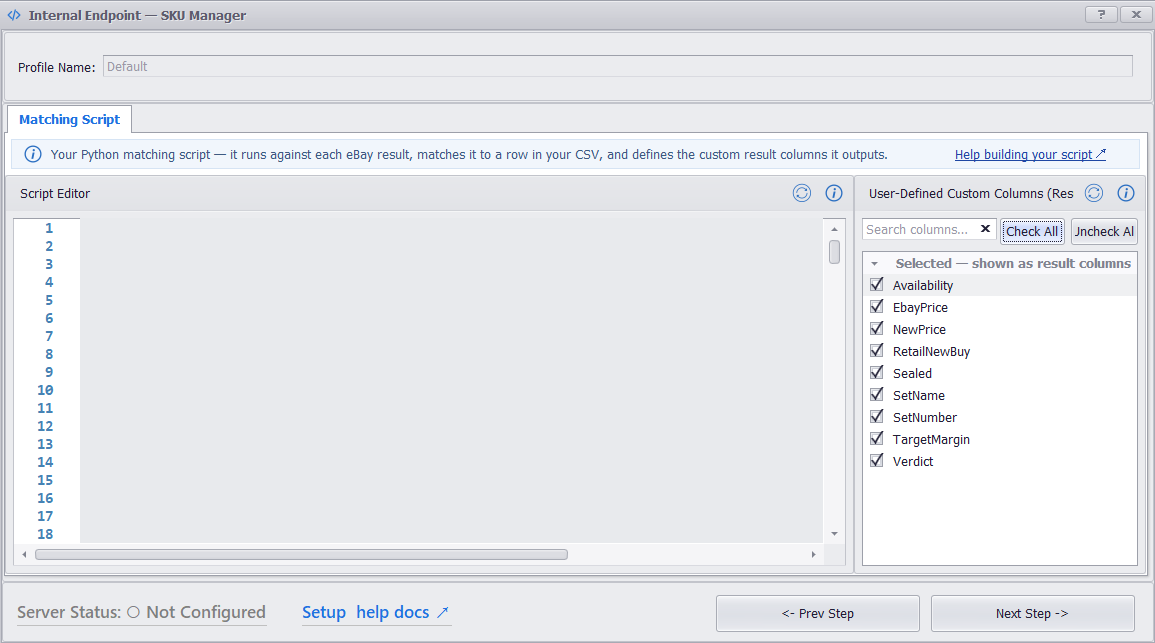Click the Profile Name input field
The height and width of the screenshot is (643, 1155).
point(617,66)
